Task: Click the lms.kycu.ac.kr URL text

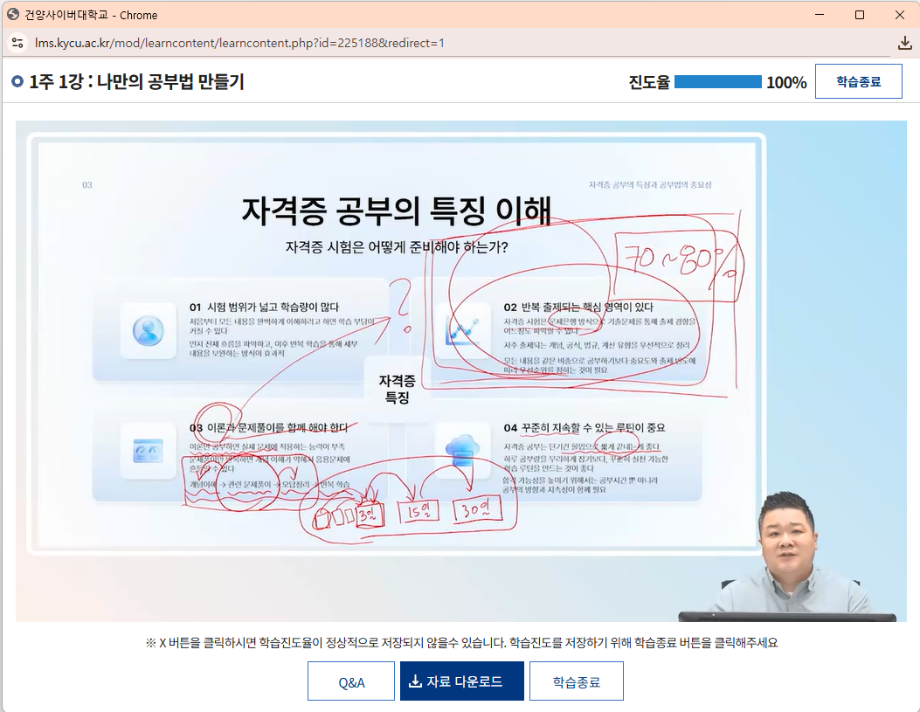Action: 239,43
